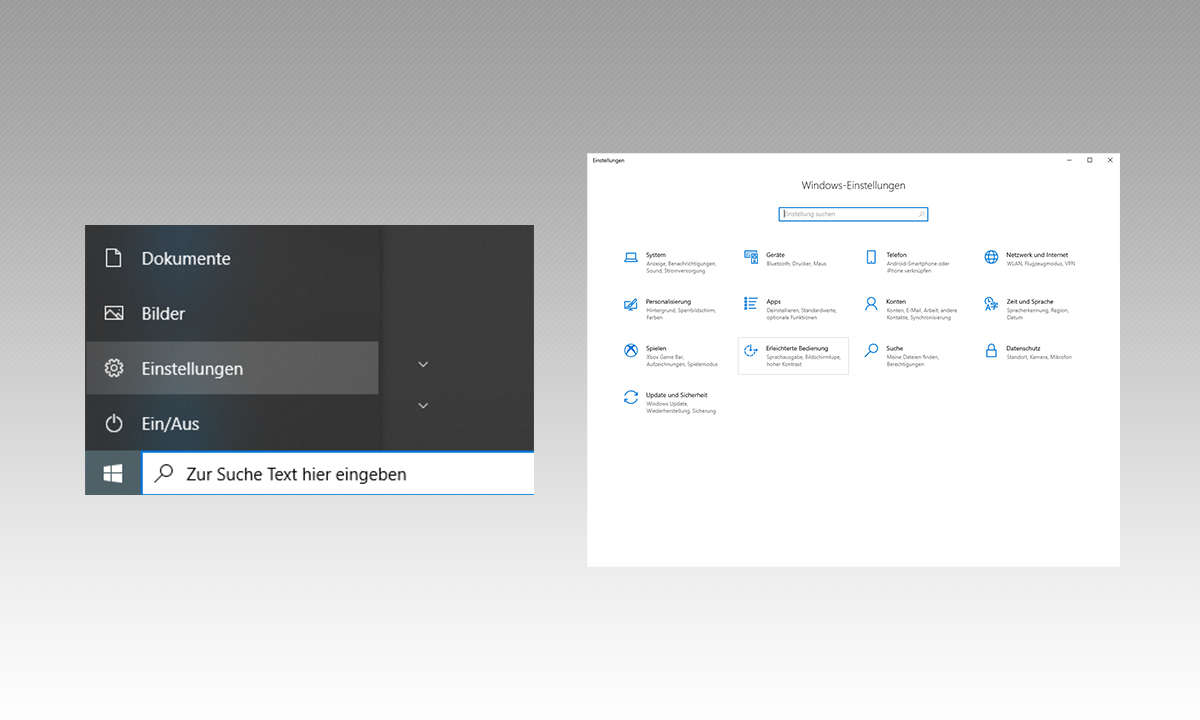
Task: Click the Dokumente page icon in Start menu
Action: tap(113, 258)
